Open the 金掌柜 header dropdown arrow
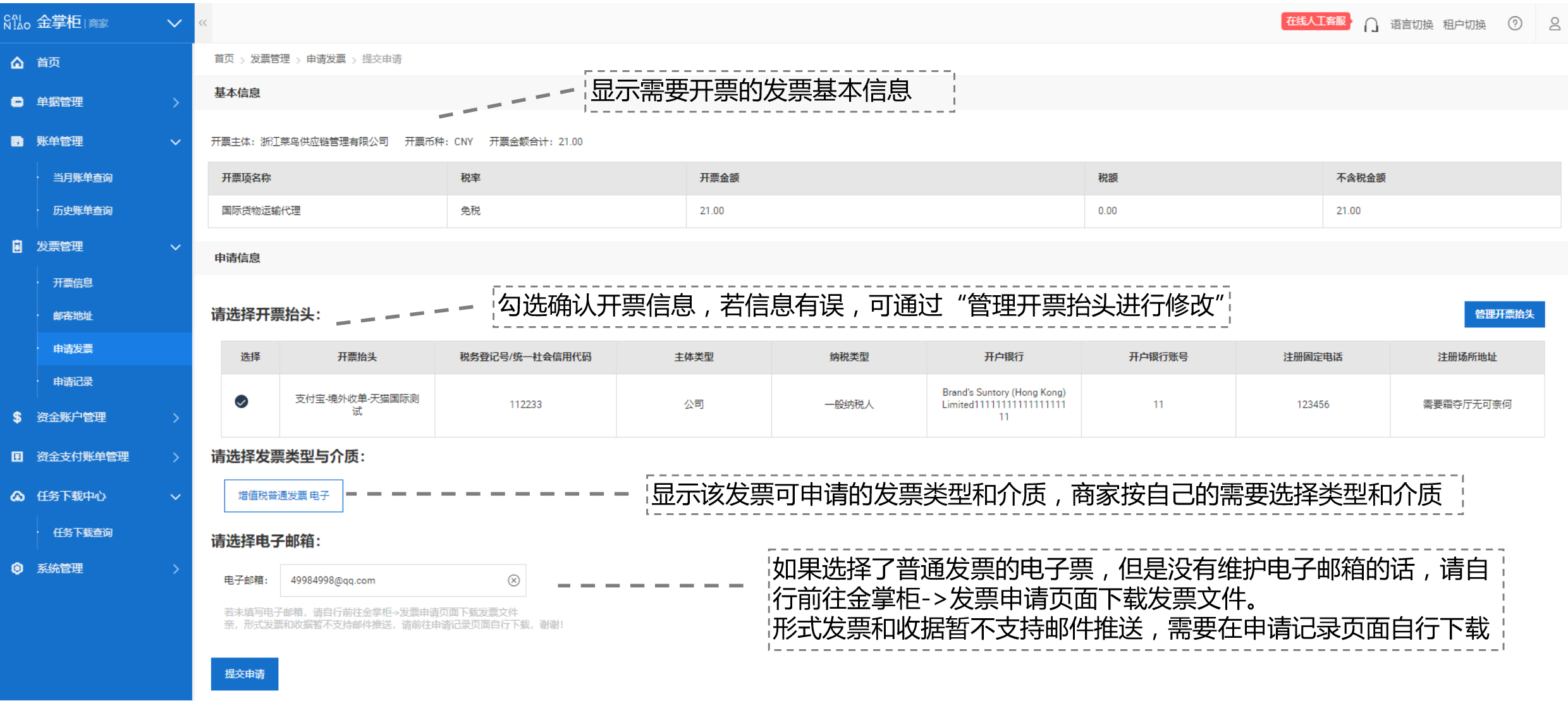The height and width of the screenshot is (701, 1568). click(175, 23)
